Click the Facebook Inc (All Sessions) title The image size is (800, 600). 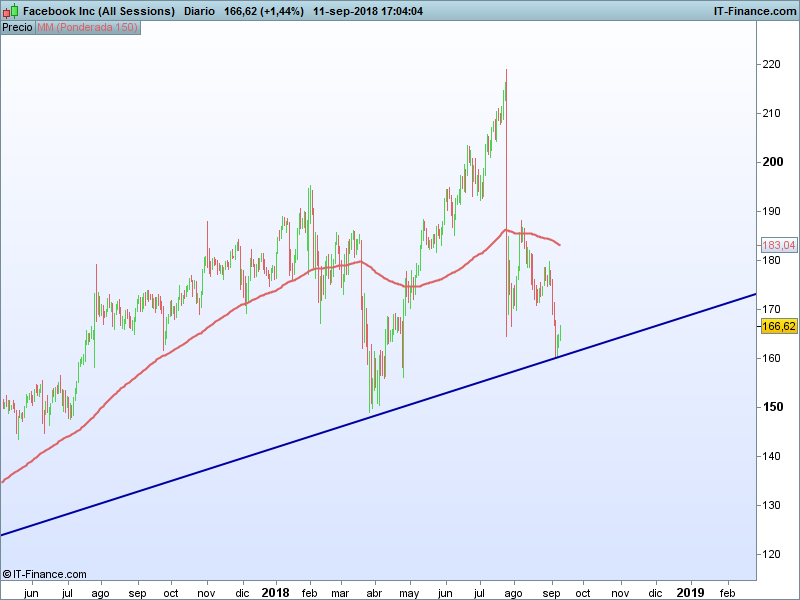[x=99, y=11]
